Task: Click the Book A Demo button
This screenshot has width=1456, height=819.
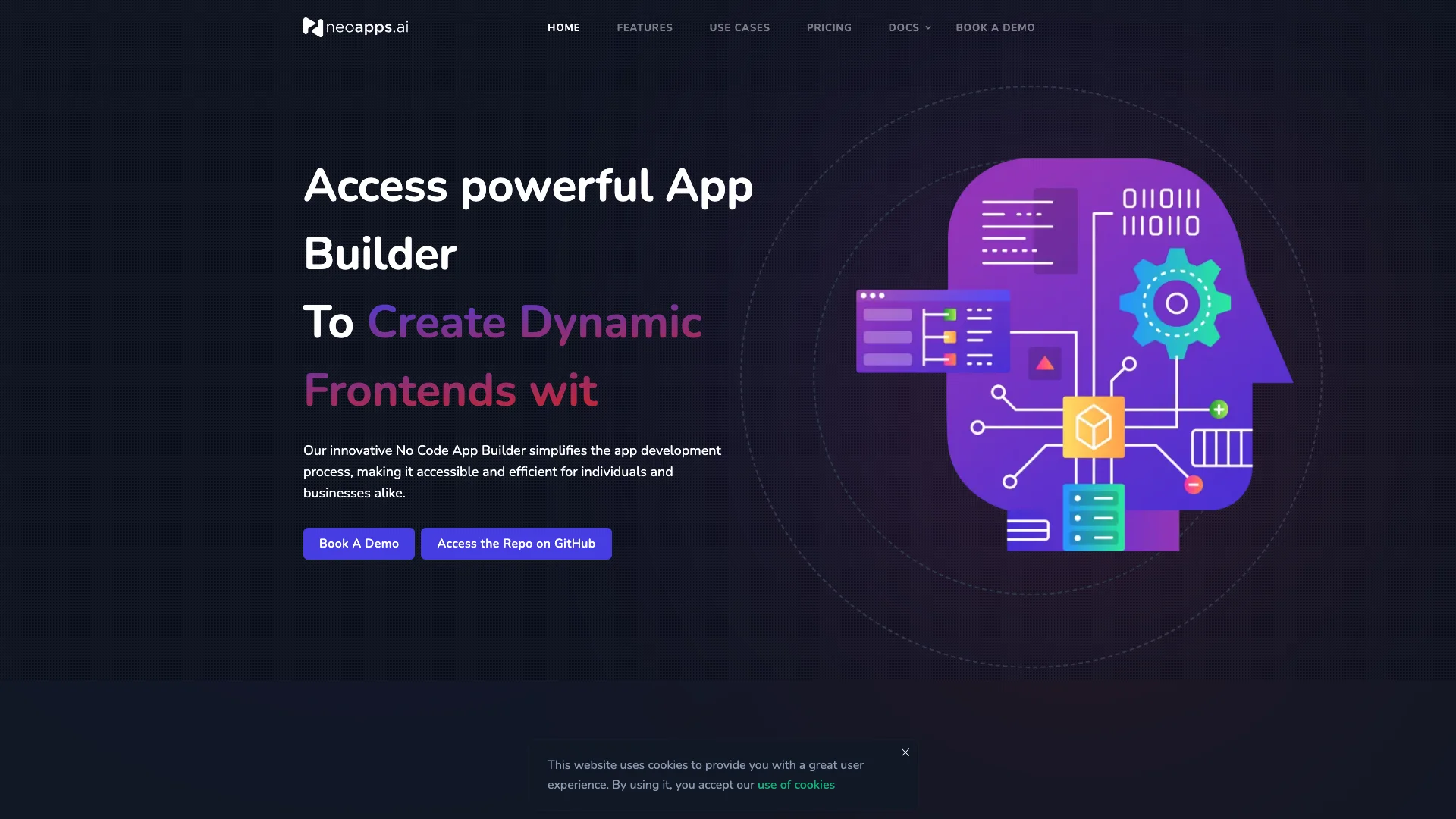Action: 358,543
